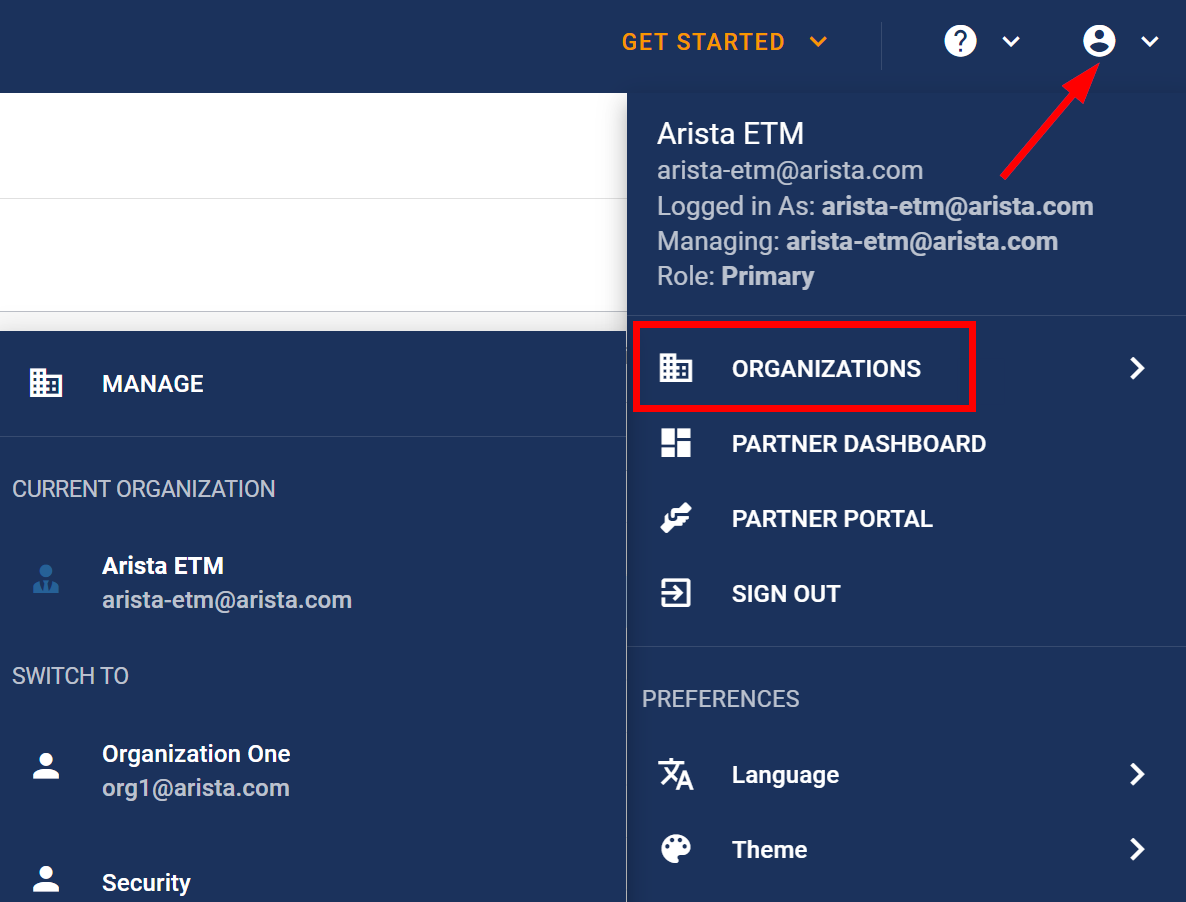
Task: Click the MANAGE option
Action: [x=152, y=382]
